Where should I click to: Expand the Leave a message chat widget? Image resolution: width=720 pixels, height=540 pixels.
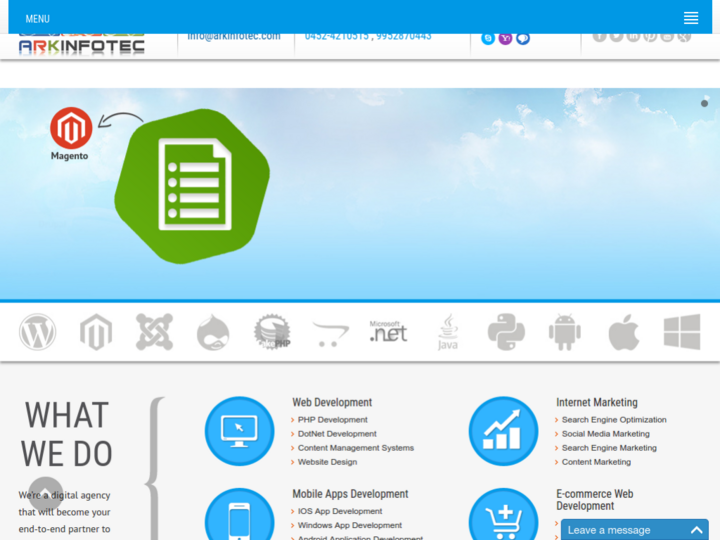[x=634, y=529]
